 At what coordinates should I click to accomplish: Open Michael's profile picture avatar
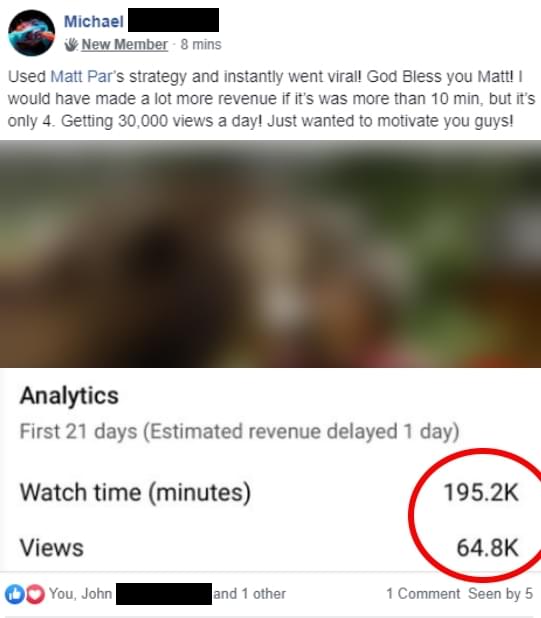pos(32,33)
